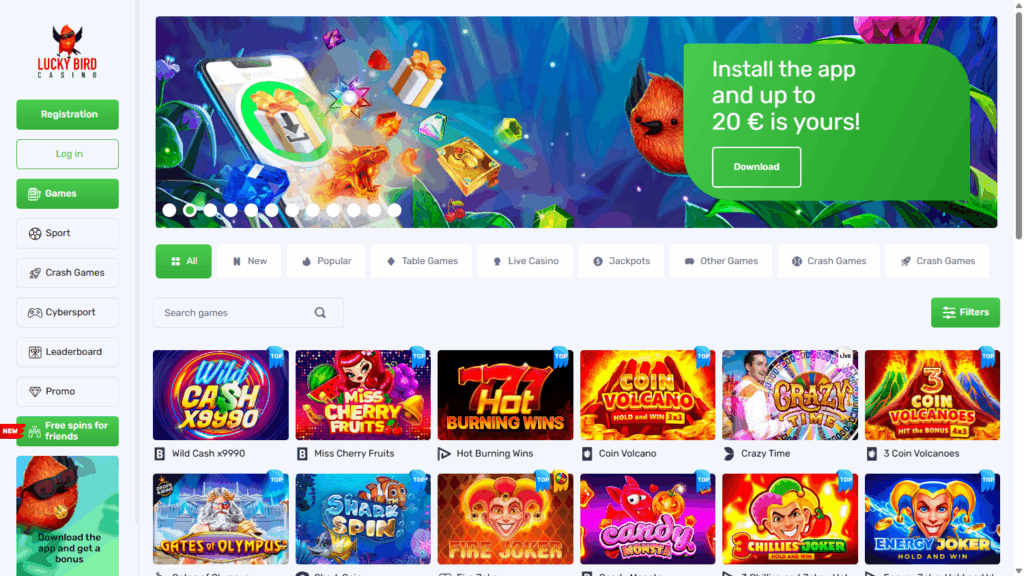Click the Download button on banner
The image size is (1024, 576).
(756, 167)
